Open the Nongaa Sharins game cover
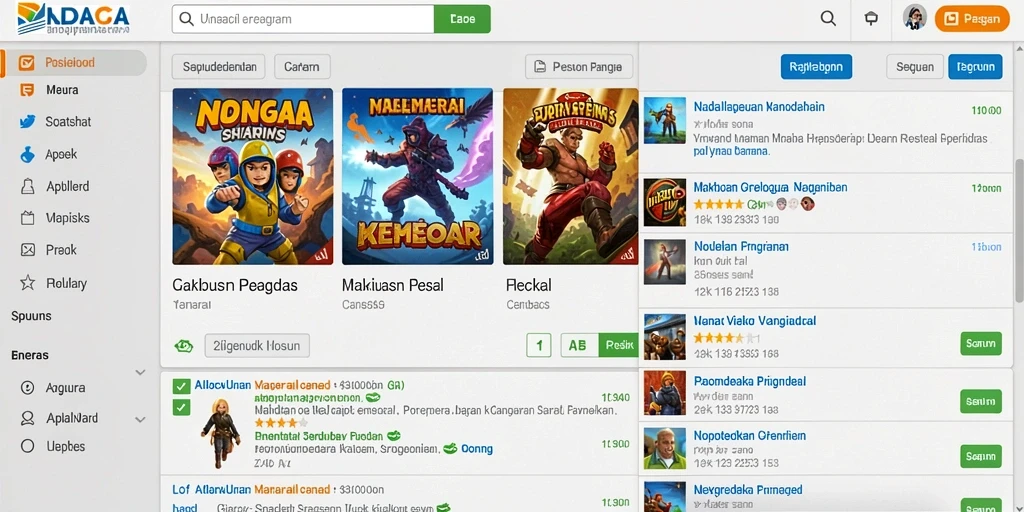The height and width of the screenshot is (512, 1024). tap(253, 176)
